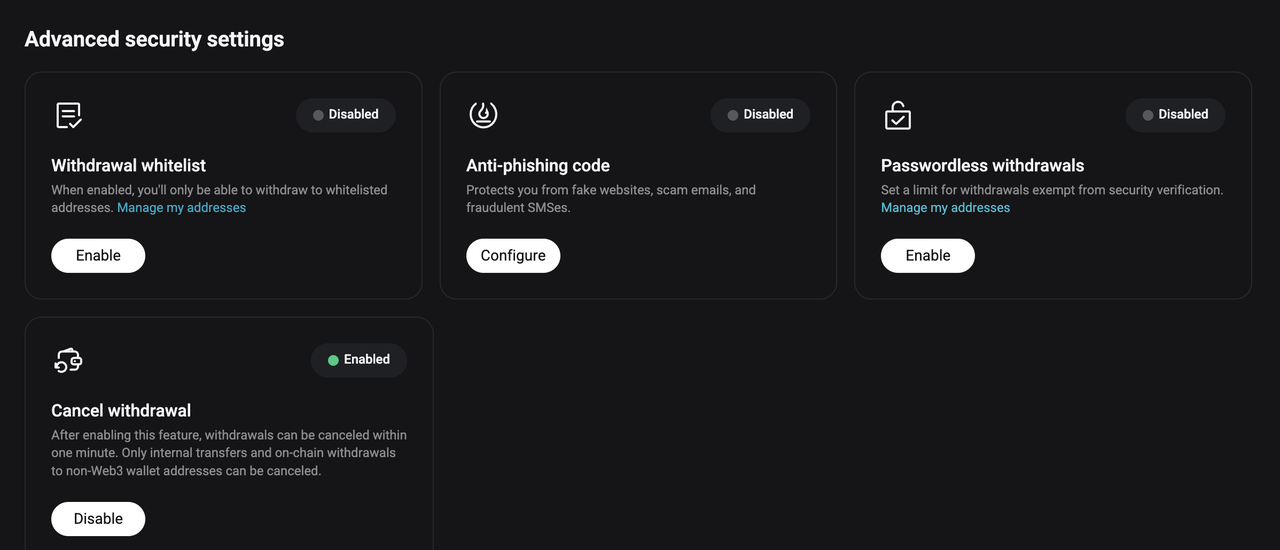Enable the Withdrawal whitelist
This screenshot has height=550, width=1280.
click(x=98, y=255)
